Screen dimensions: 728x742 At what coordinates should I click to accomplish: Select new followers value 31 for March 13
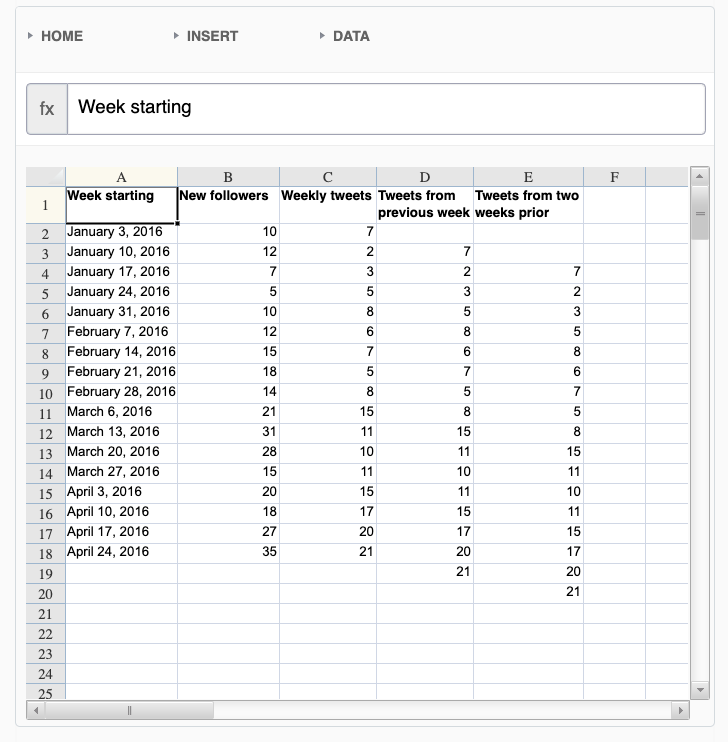pyautogui.click(x=229, y=433)
